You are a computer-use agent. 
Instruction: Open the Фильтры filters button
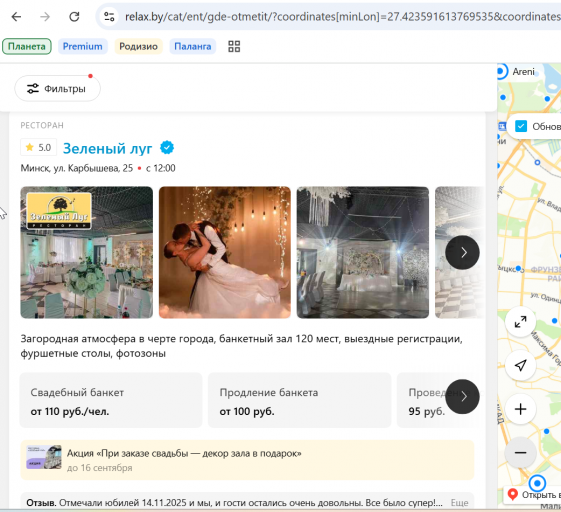point(57,88)
